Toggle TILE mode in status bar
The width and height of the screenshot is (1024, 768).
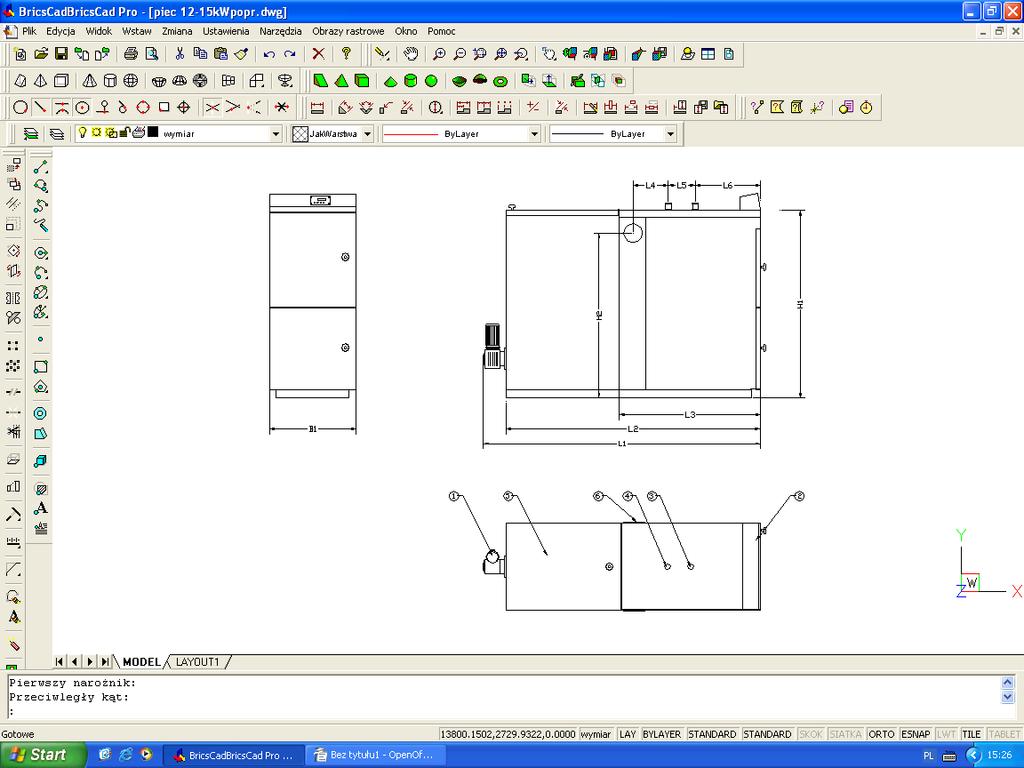[x=971, y=734]
